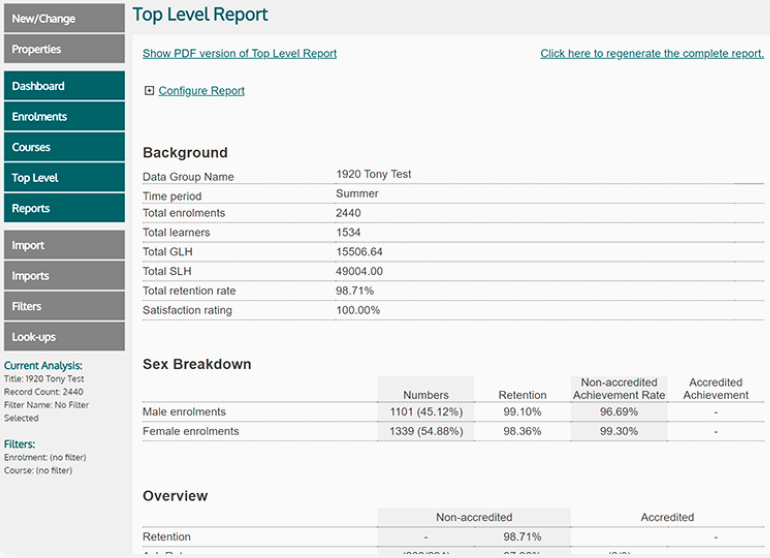Open the Imports list button

pyautogui.click(x=64, y=276)
